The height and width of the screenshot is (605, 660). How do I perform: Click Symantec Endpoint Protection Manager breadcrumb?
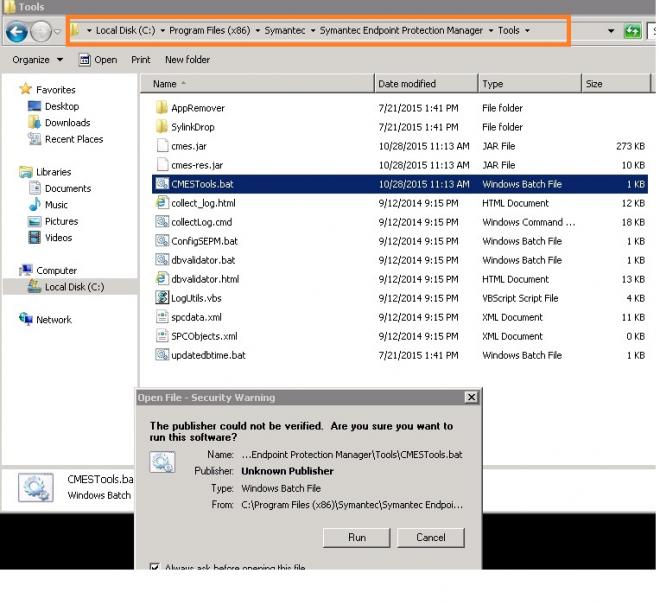(x=401, y=31)
